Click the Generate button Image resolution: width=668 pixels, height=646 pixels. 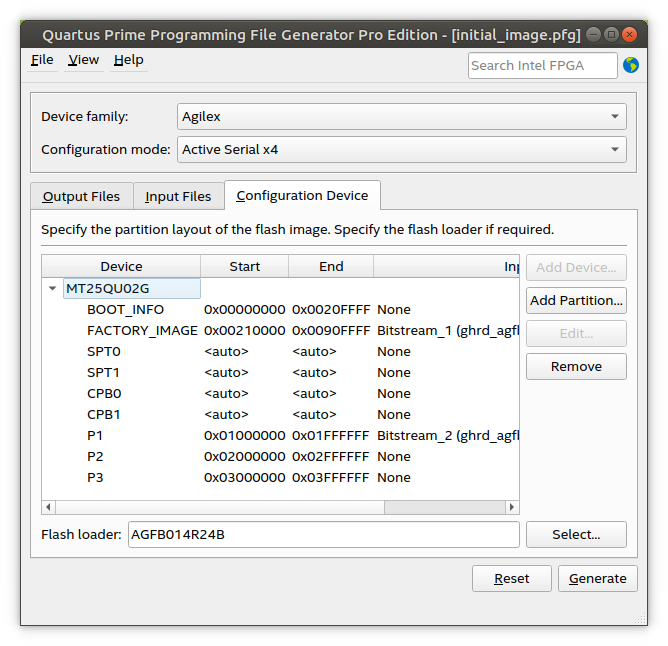click(598, 579)
